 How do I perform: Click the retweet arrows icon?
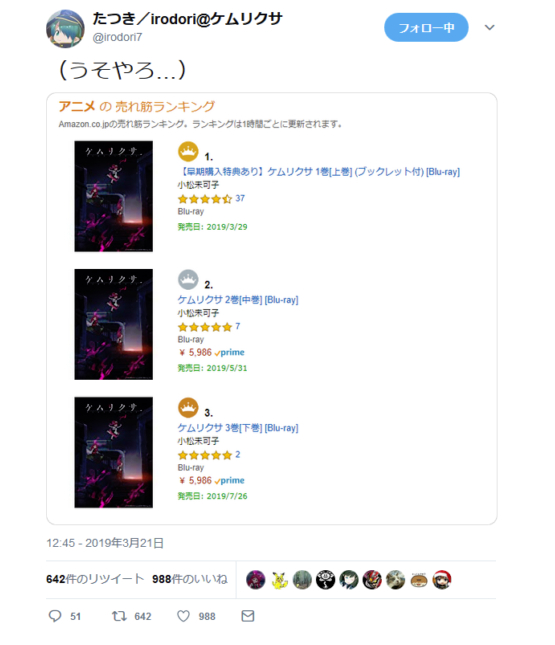(119, 616)
